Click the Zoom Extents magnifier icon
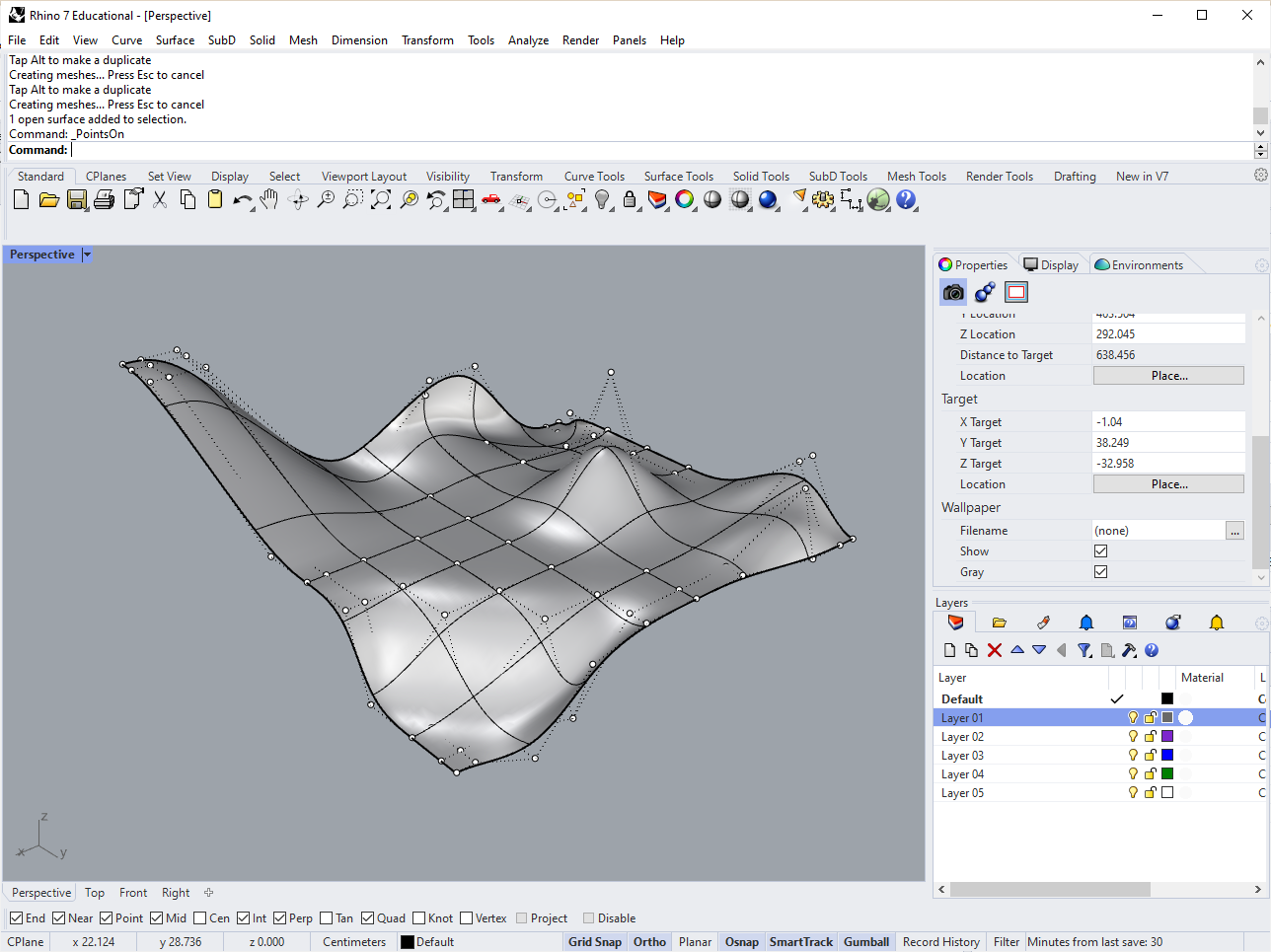The image size is (1271, 952). coord(381,200)
